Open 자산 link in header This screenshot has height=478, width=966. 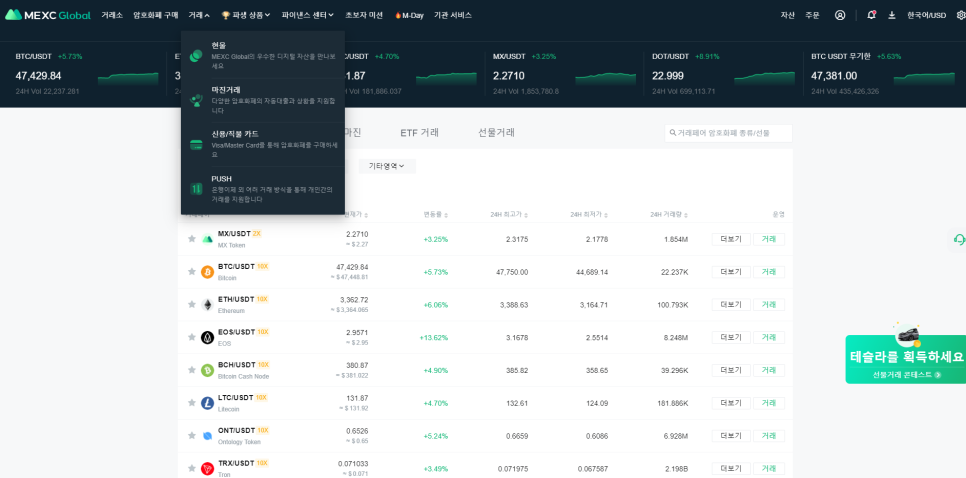(x=787, y=15)
